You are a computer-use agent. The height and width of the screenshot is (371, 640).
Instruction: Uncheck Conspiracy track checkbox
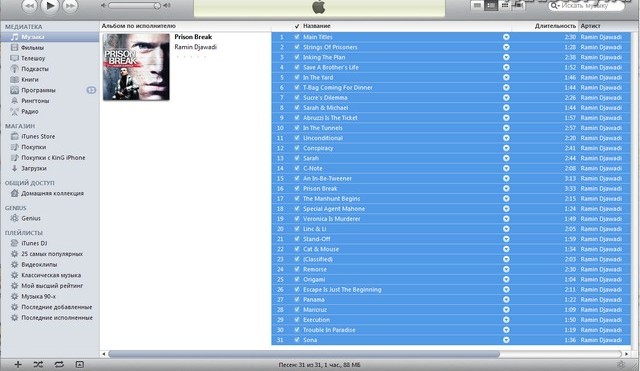[297, 148]
